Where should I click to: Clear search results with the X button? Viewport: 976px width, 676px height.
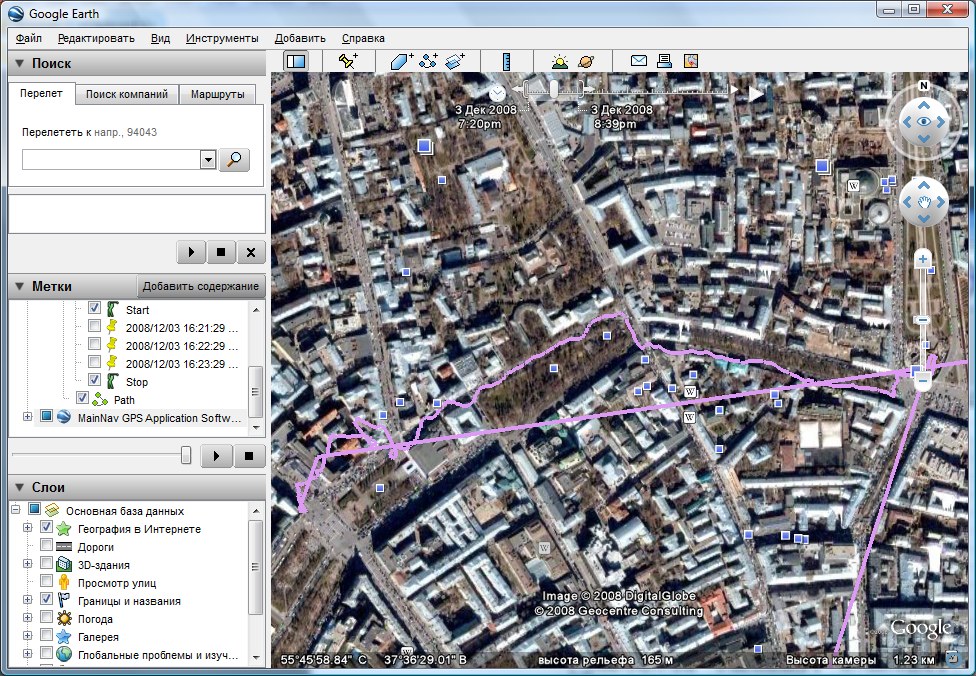click(251, 252)
